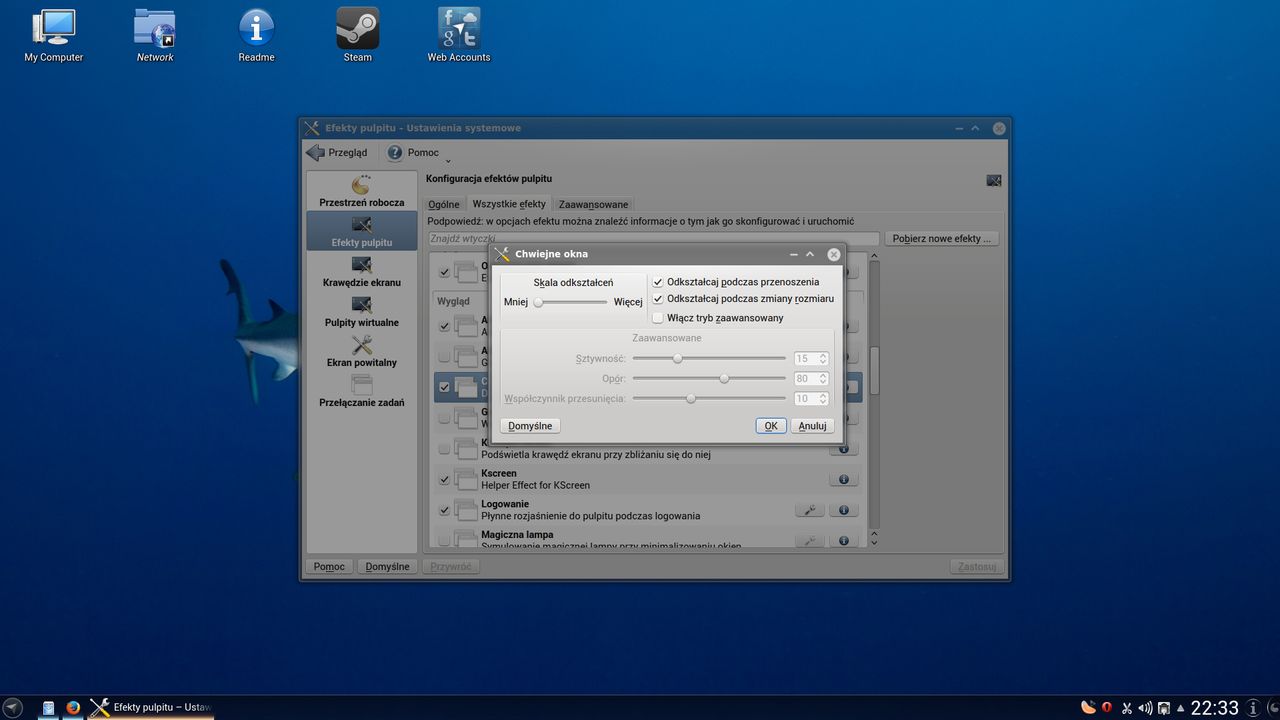Toggle checkbox for the Podświetla krawędź ekranu effect
The width and height of the screenshot is (1280, 720).
tap(444, 449)
